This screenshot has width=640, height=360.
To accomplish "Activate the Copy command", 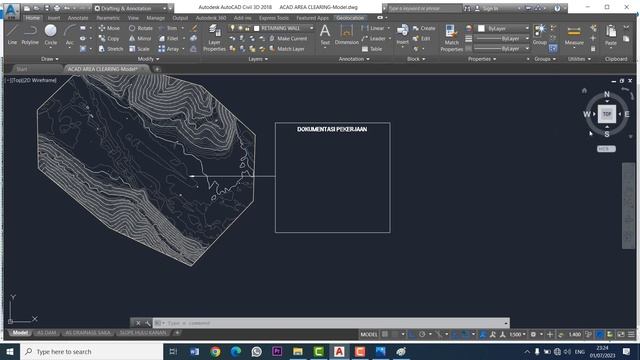I will point(109,38).
